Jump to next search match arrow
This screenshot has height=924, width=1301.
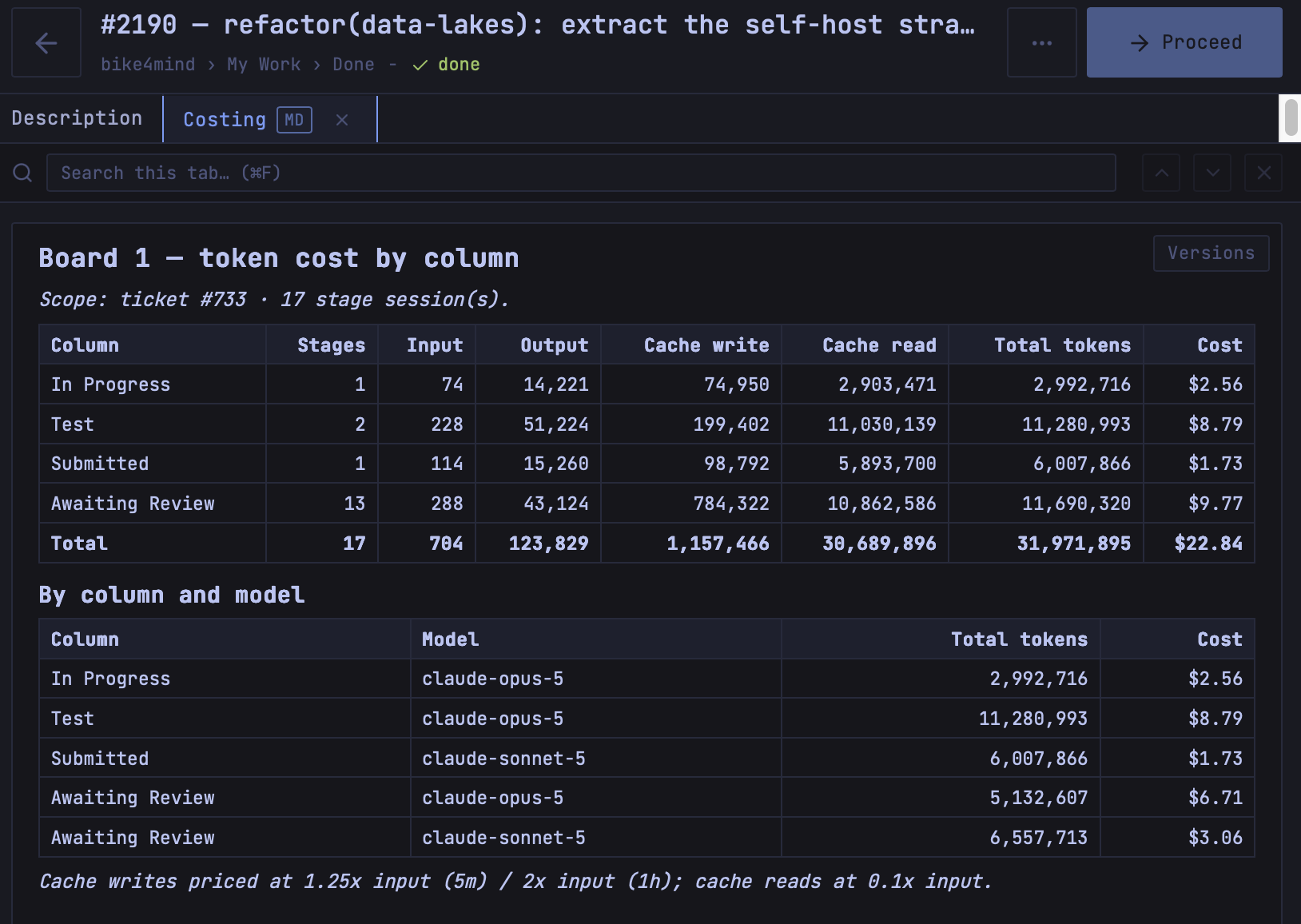(x=1212, y=173)
